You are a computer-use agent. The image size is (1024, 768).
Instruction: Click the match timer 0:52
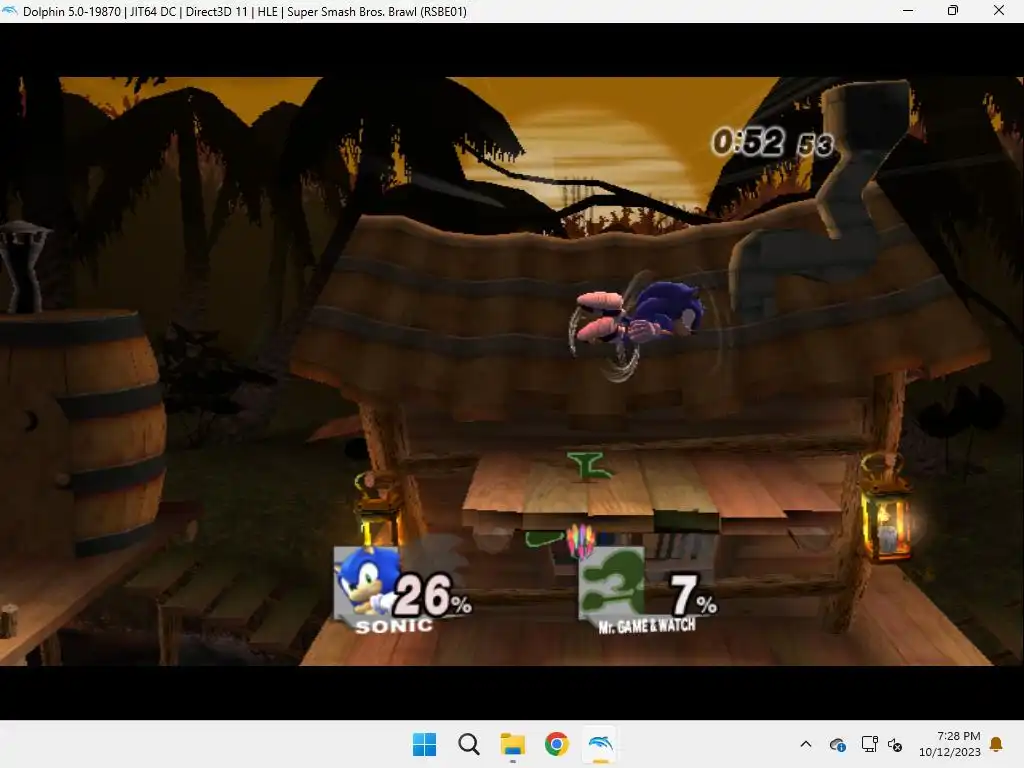[772, 142]
